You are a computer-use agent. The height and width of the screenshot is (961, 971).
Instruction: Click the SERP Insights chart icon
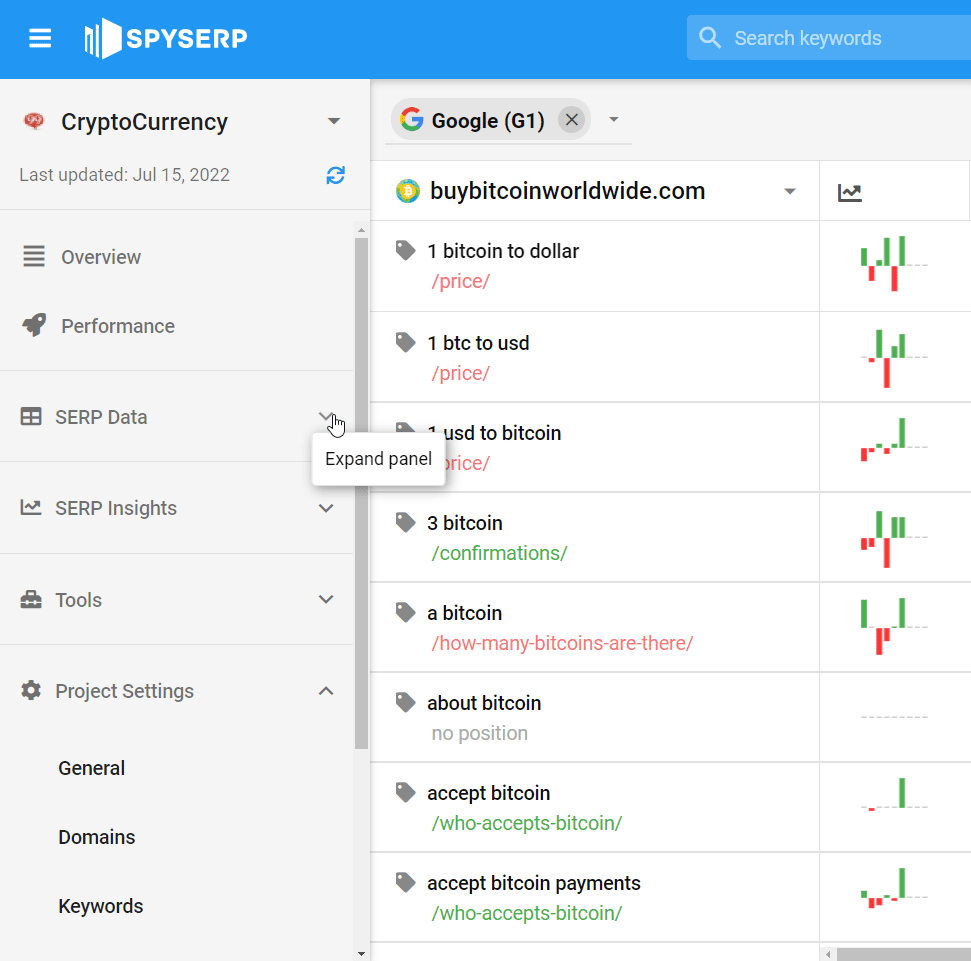[31, 508]
